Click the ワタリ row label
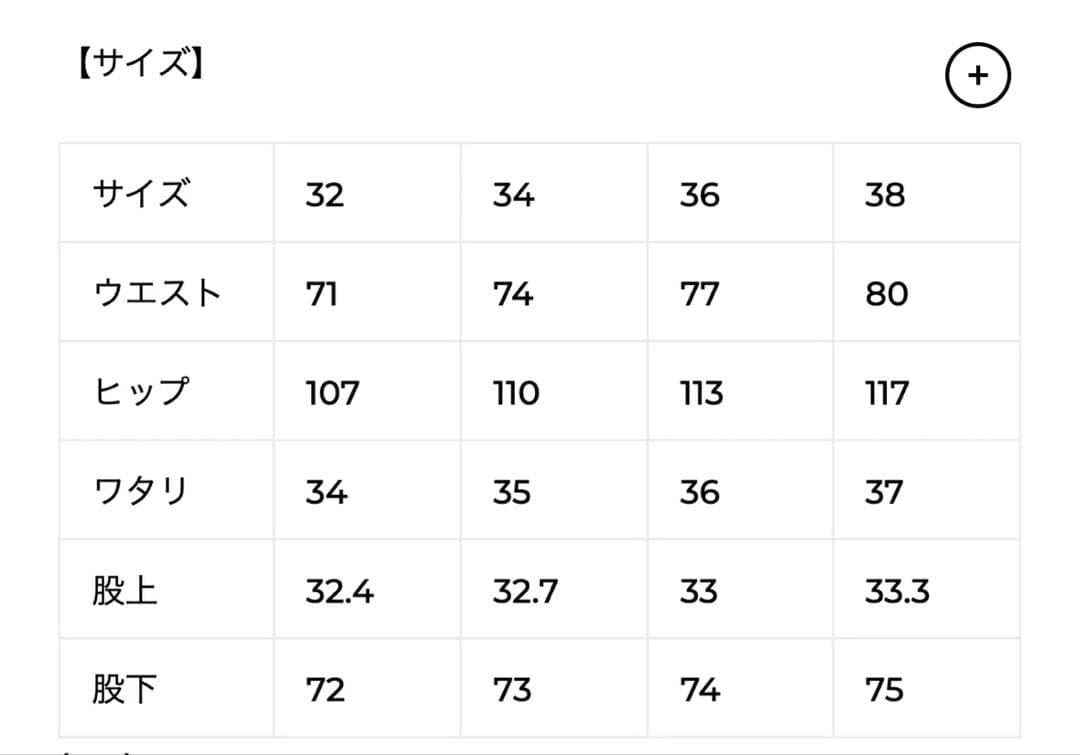This screenshot has height=755, width=1080. click(x=141, y=491)
